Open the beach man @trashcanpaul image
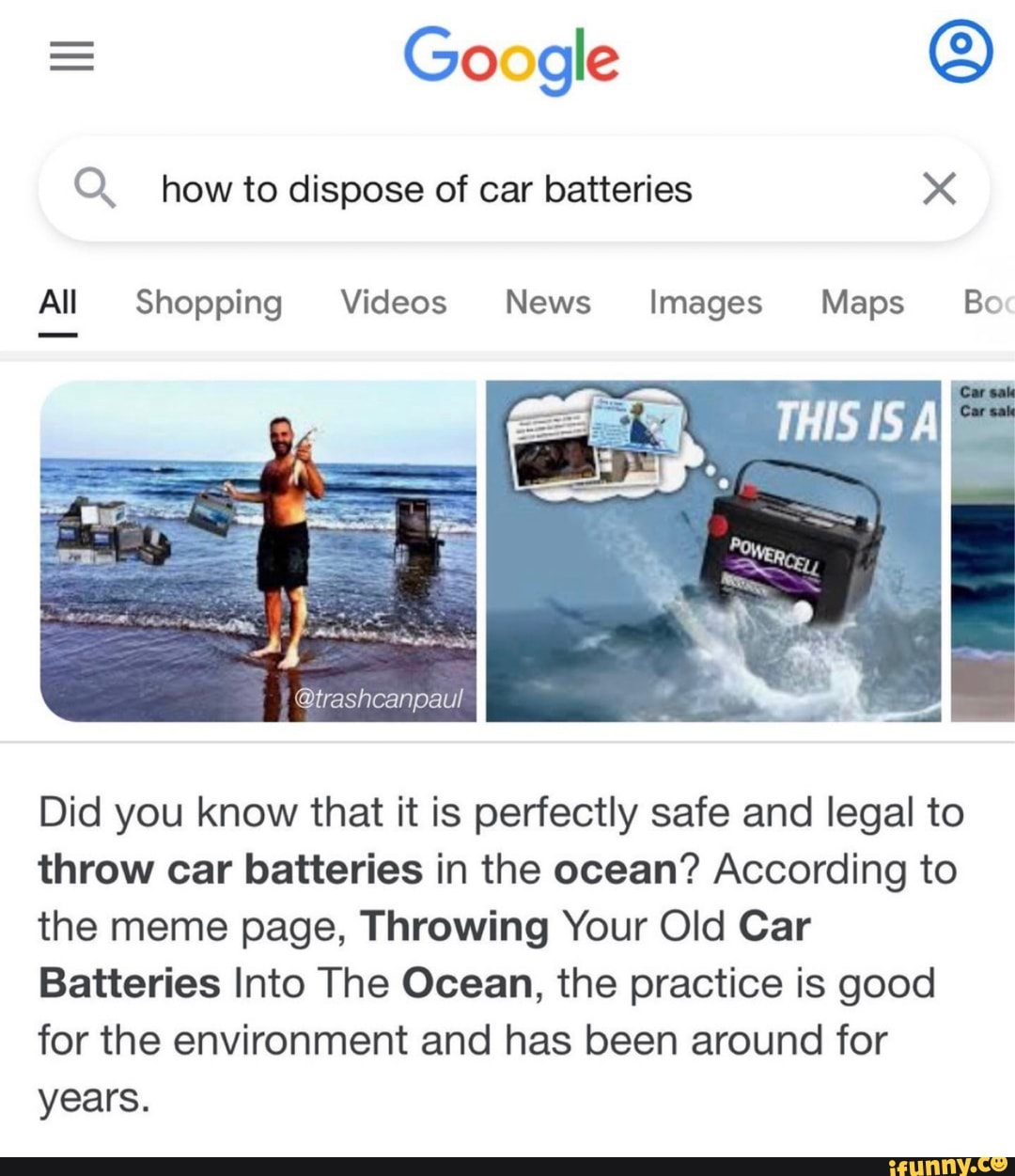The image size is (1015, 1176). coord(258,551)
